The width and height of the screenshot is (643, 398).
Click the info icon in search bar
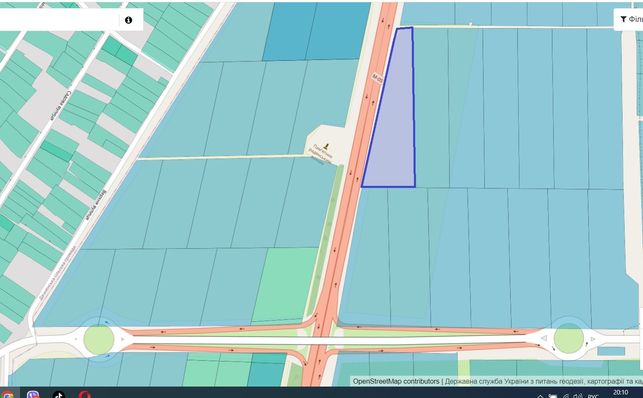(x=128, y=20)
